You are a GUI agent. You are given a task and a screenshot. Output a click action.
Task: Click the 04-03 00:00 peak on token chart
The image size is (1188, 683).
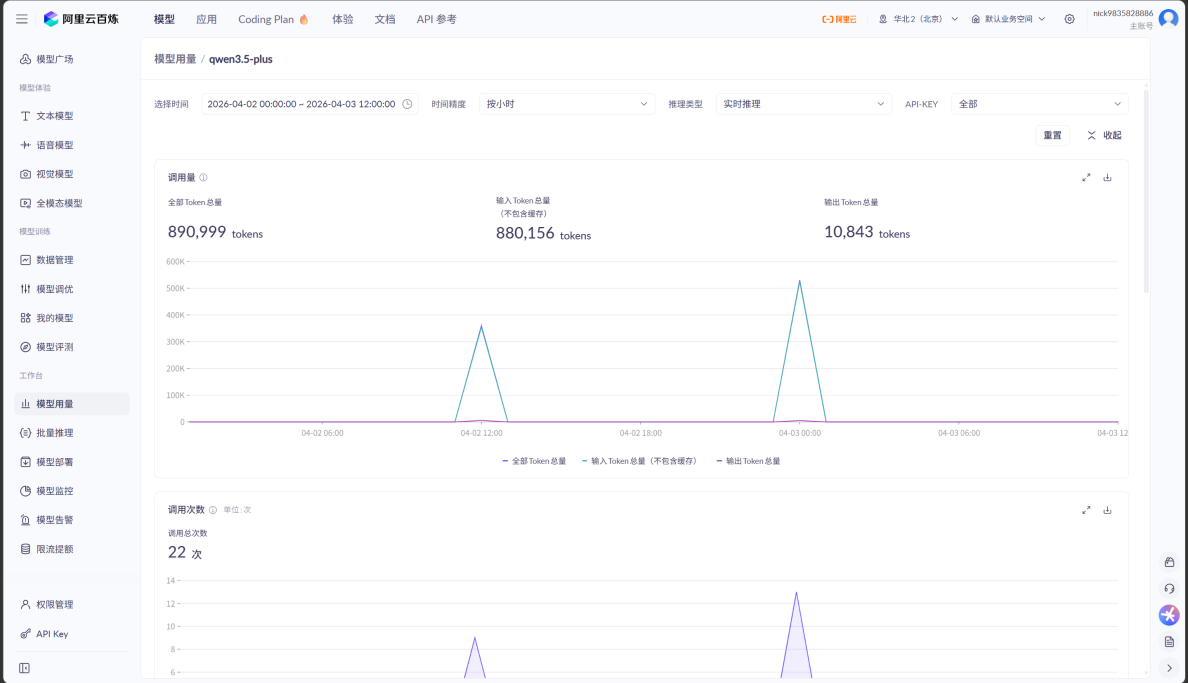tap(799, 281)
